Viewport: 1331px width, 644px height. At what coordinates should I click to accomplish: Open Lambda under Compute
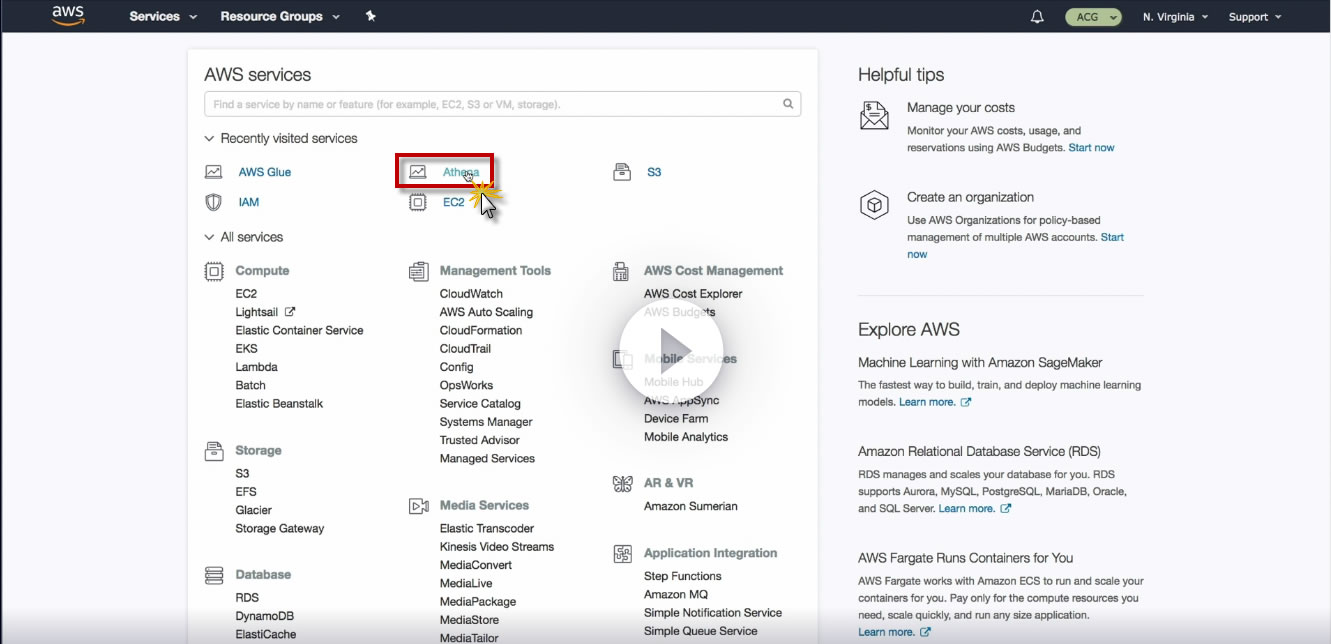coord(256,367)
